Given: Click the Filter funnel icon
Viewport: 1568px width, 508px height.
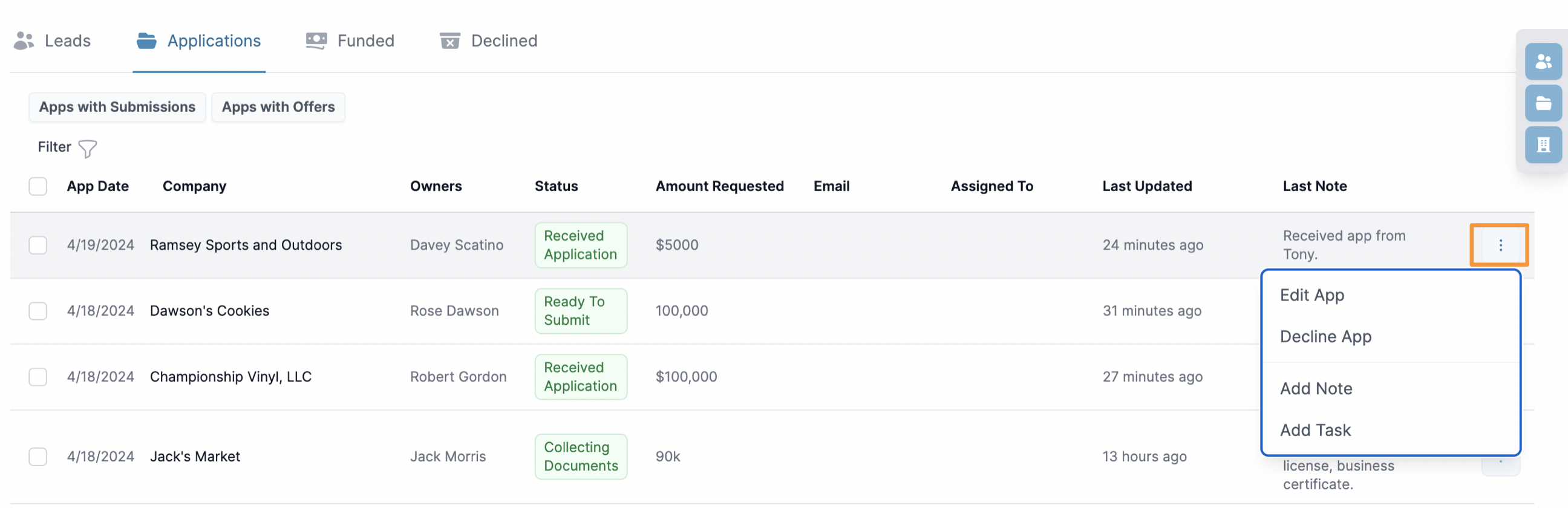Looking at the screenshot, I should click(x=88, y=148).
